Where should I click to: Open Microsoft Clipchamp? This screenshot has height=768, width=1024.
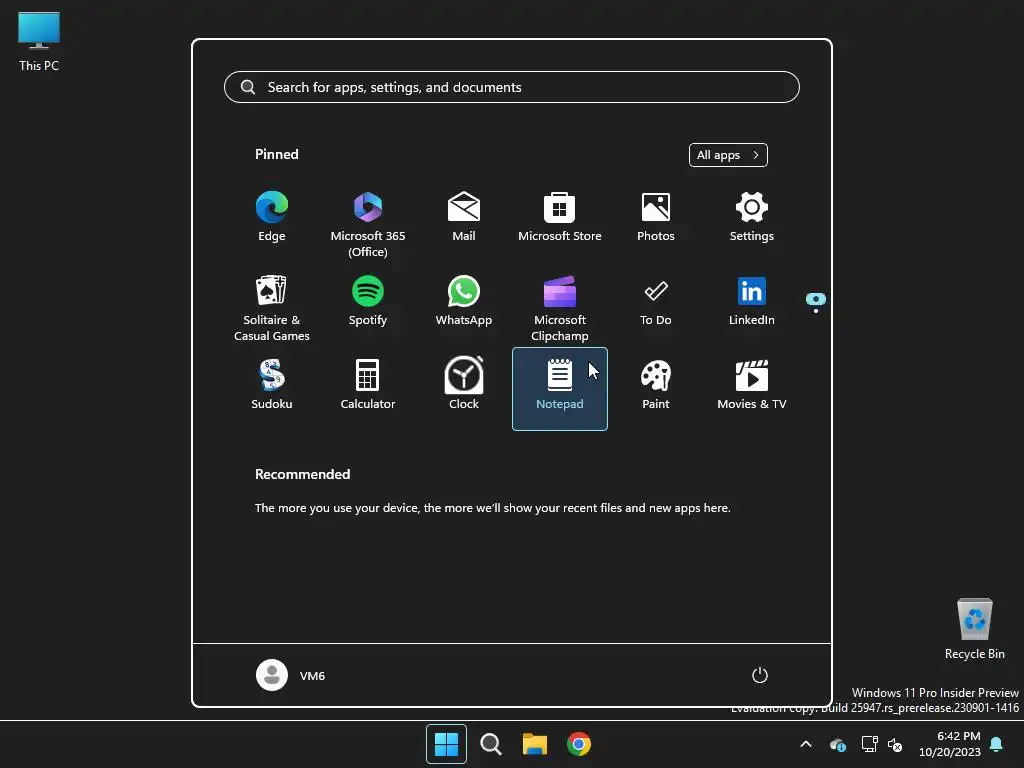[x=560, y=307]
